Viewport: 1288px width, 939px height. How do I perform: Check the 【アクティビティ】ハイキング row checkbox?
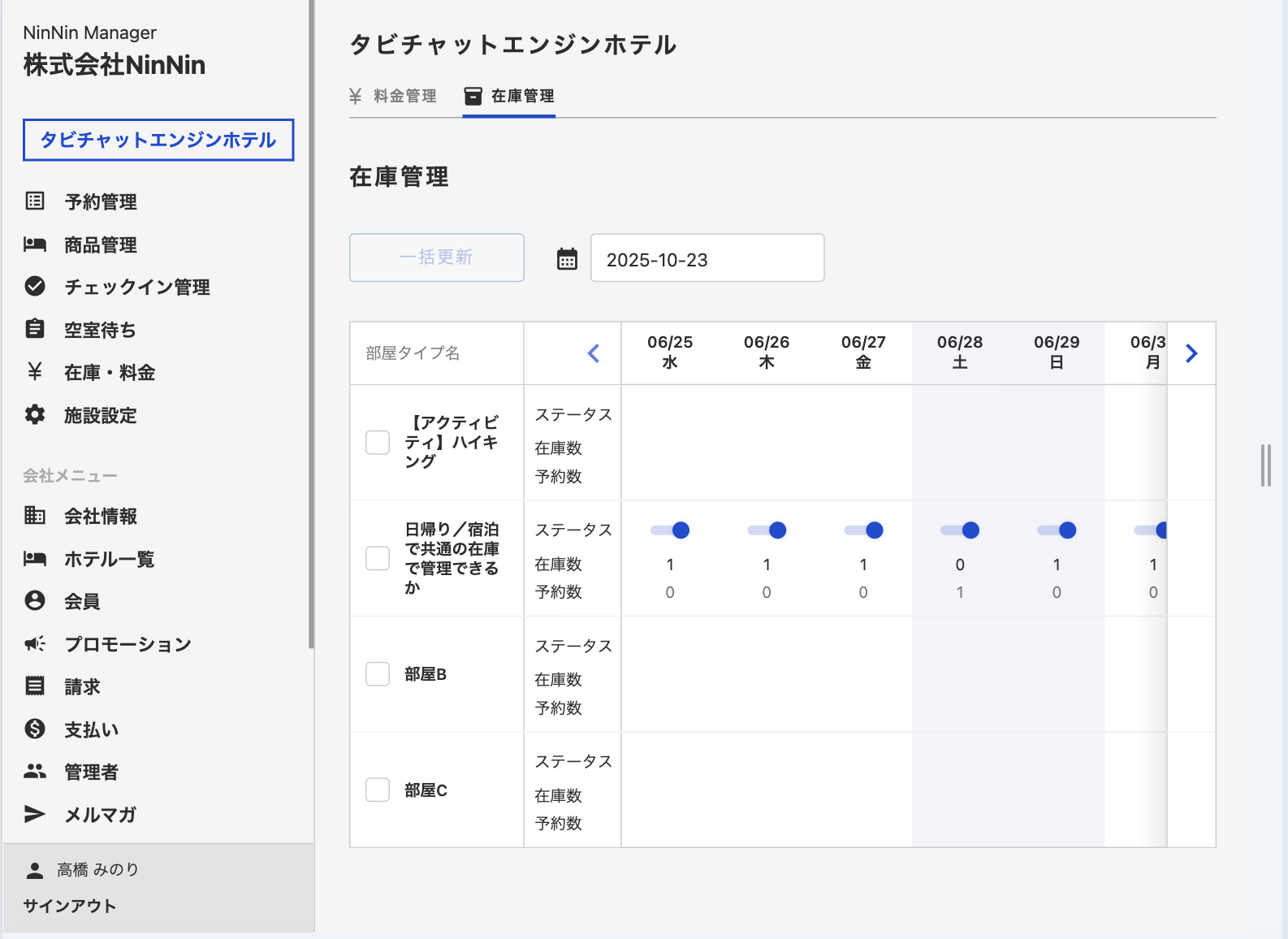tap(378, 442)
